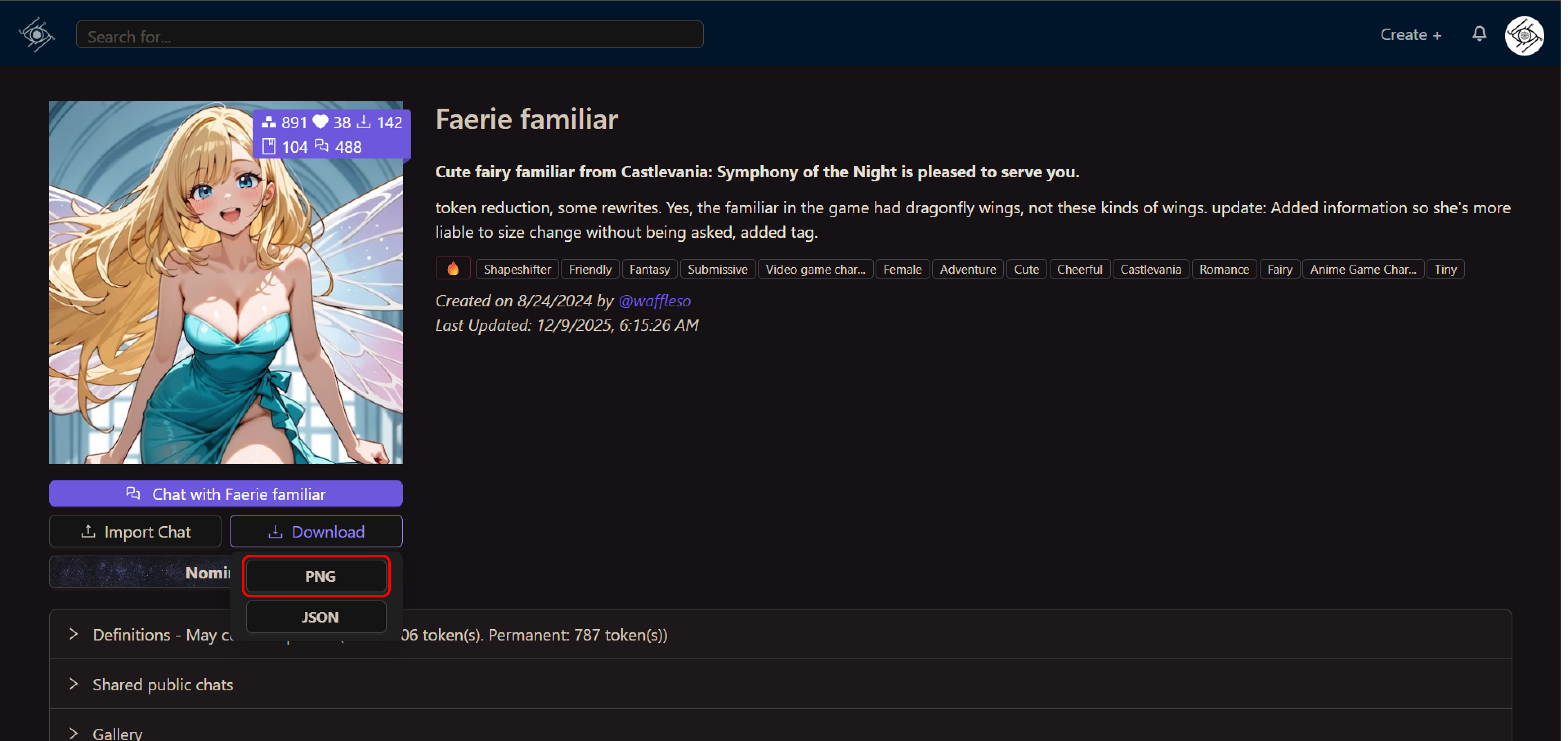This screenshot has height=741, width=1568.
Task: Expand the Definitions section
Action: 74,634
